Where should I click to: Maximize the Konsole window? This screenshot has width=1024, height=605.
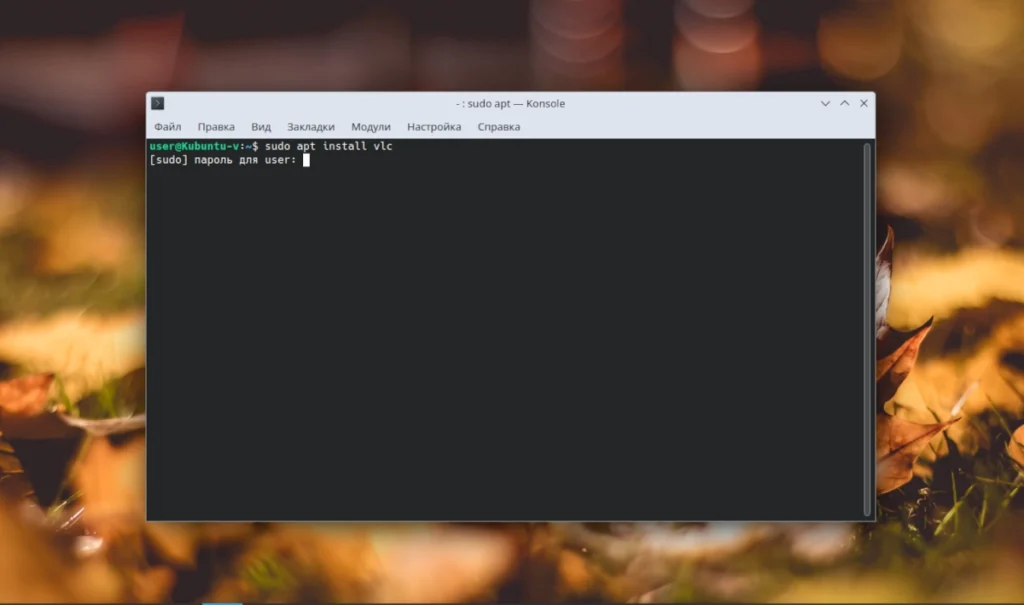[x=844, y=103]
